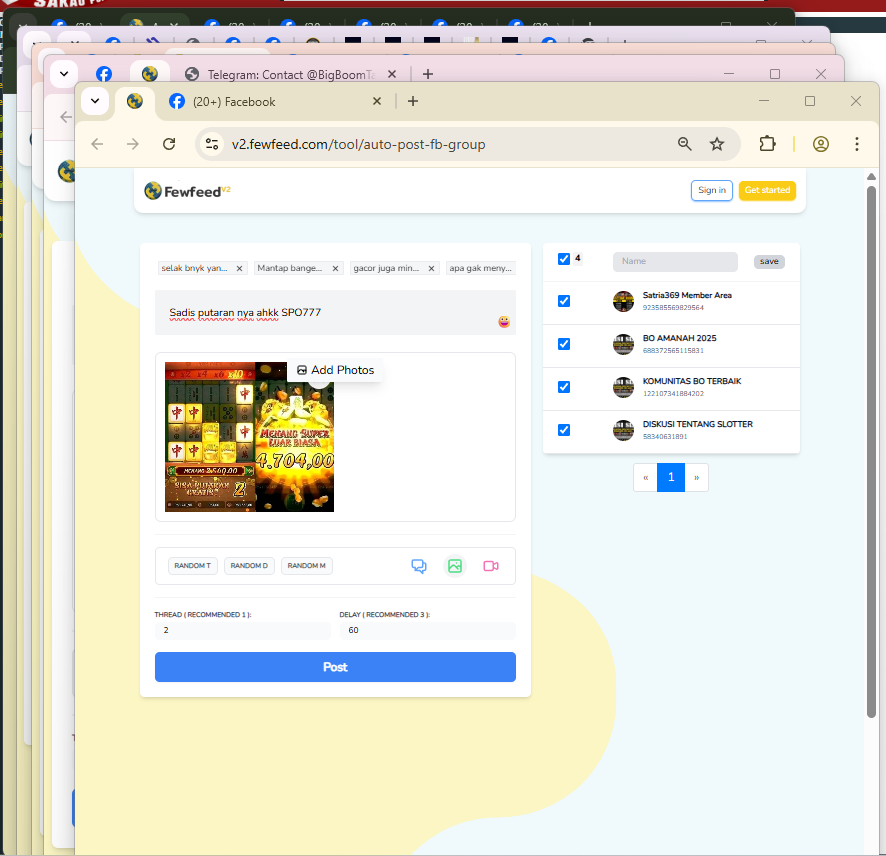Select page 1 in pagination
886x856 pixels.
point(671,477)
